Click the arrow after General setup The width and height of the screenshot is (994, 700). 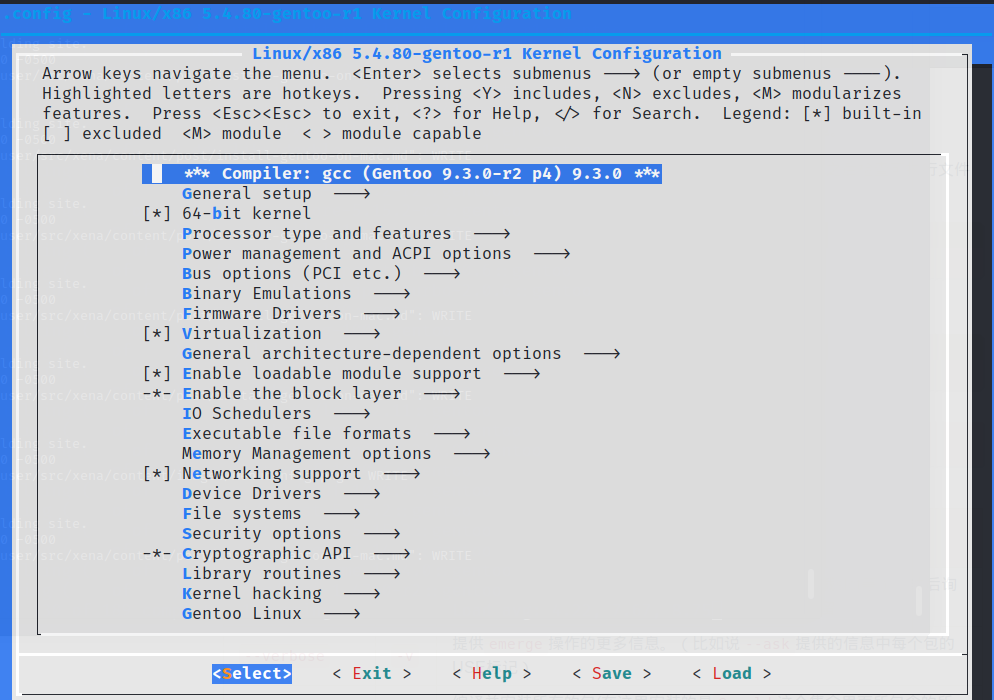point(352,194)
